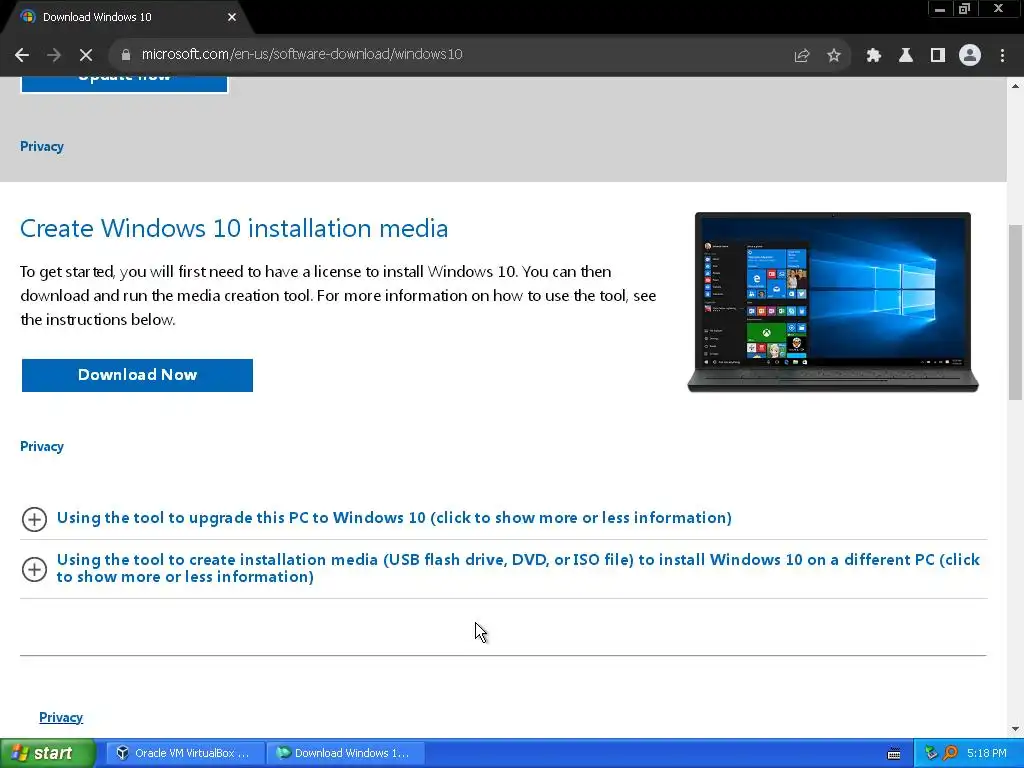Click the network tray icon
Image resolution: width=1024 pixels, height=768 pixels.
pyautogui.click(x=931, y=754)
